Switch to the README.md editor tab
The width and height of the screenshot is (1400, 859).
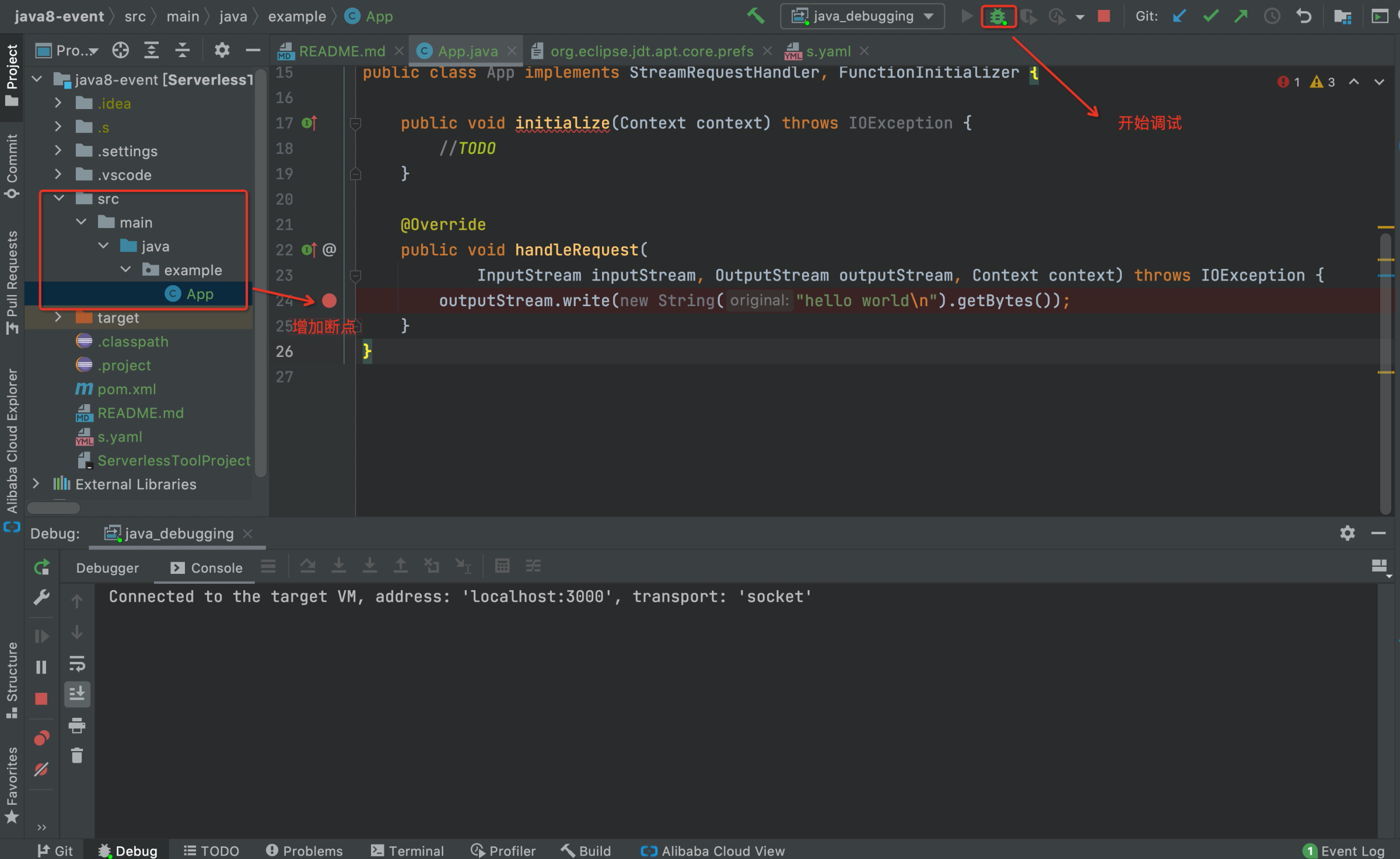[341, 51]
